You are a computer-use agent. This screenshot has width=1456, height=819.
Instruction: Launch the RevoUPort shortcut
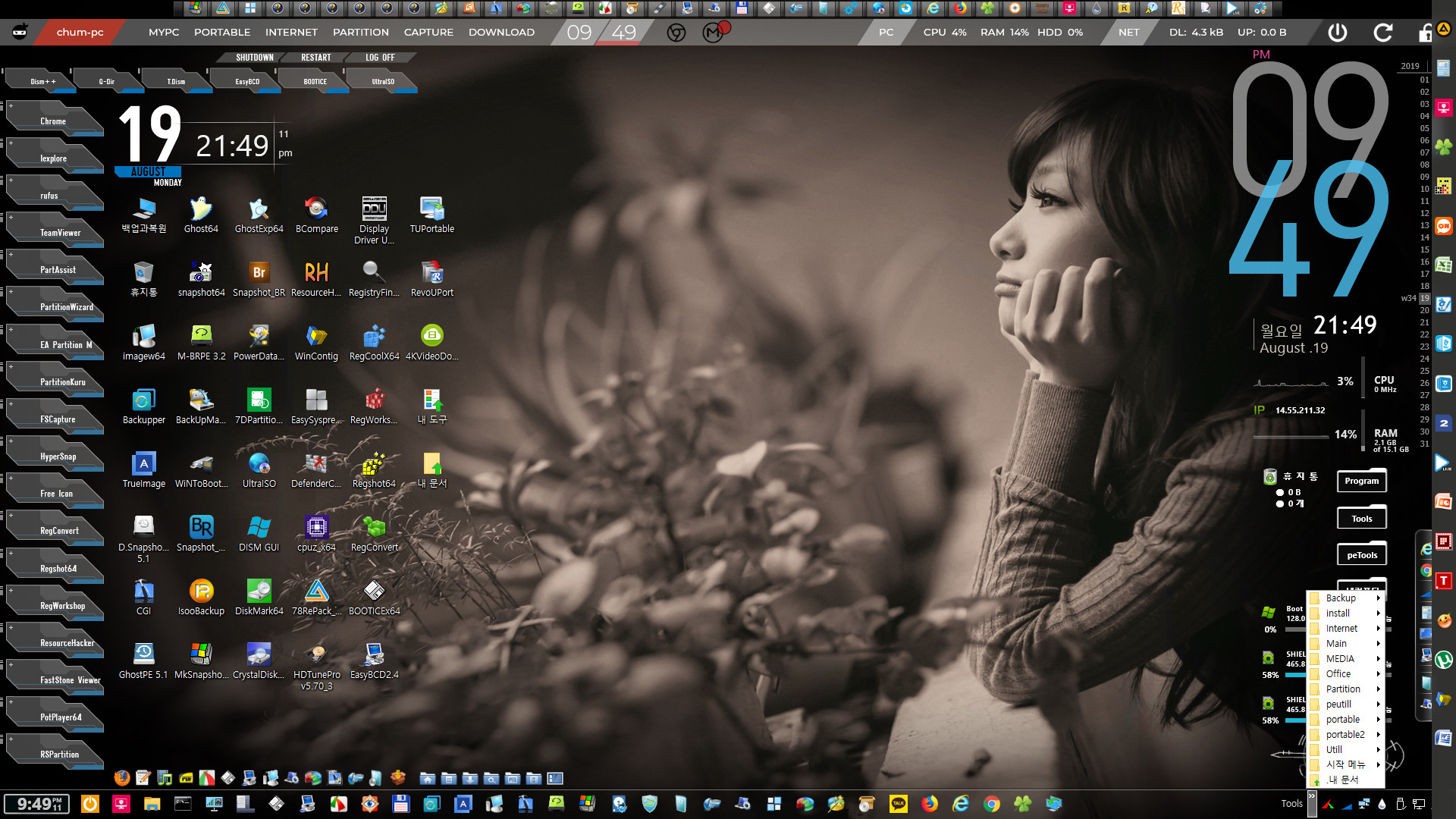(x=431, y=279)
